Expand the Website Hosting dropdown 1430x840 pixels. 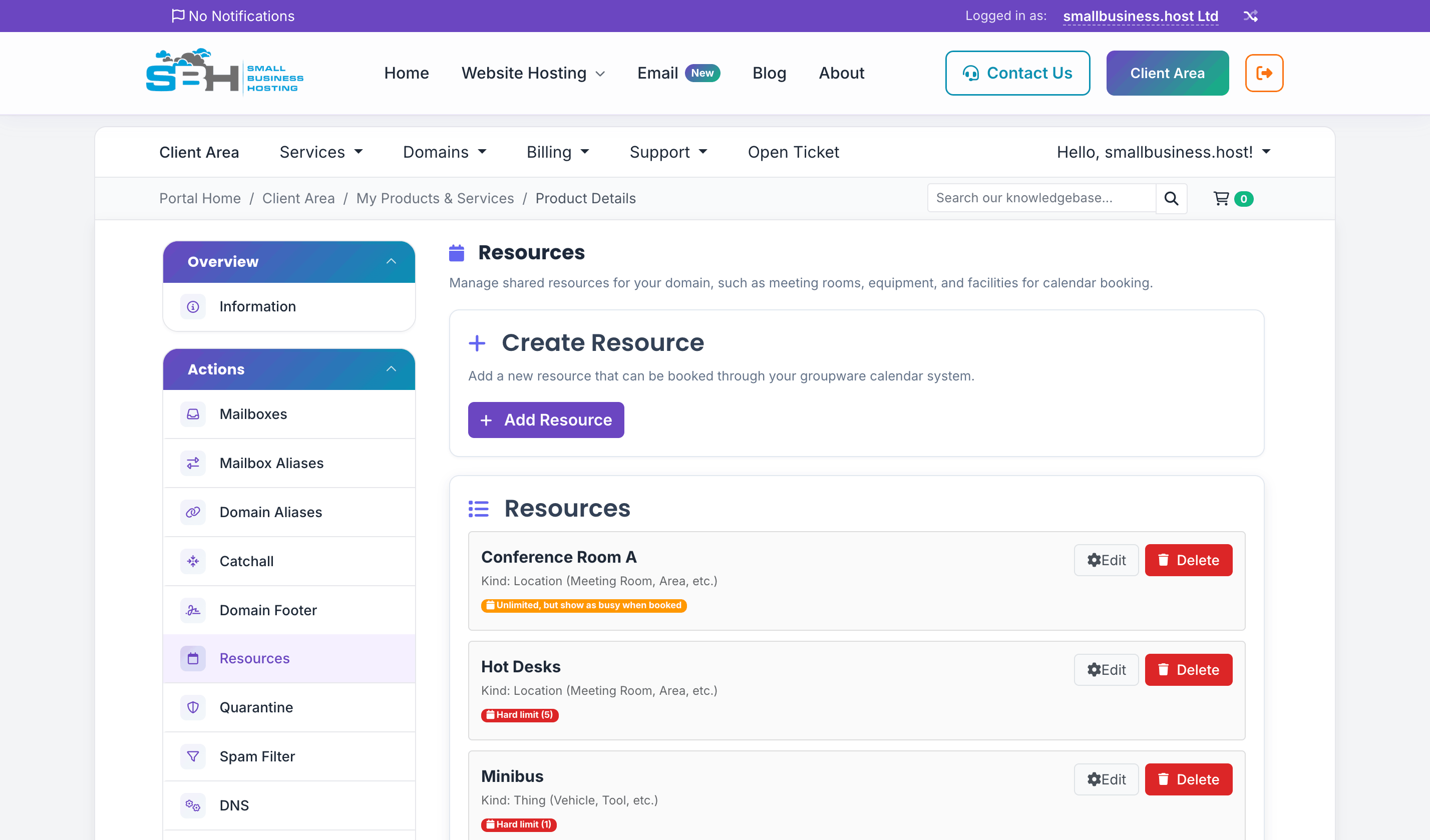[x=533, y=73]
